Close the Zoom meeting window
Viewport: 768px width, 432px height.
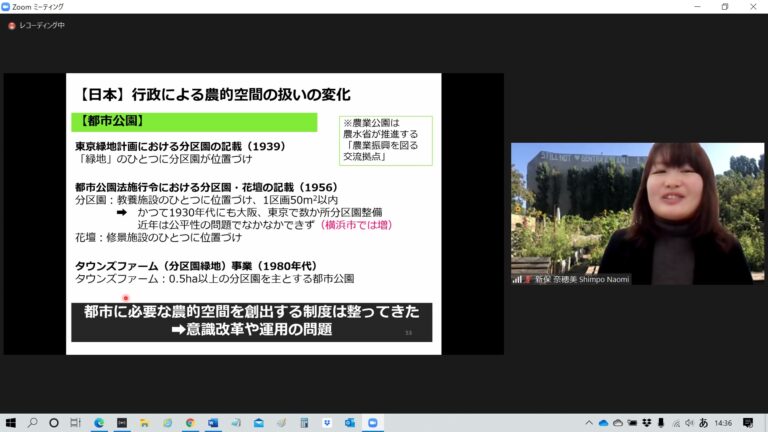coord(753,7)
